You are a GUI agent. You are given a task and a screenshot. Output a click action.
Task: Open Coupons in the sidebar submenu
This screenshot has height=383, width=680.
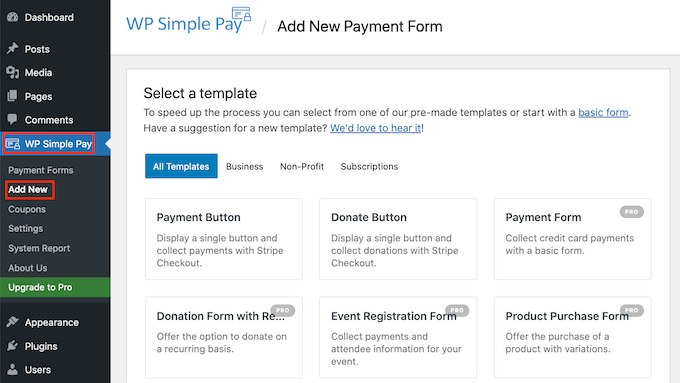coord(27,209)
